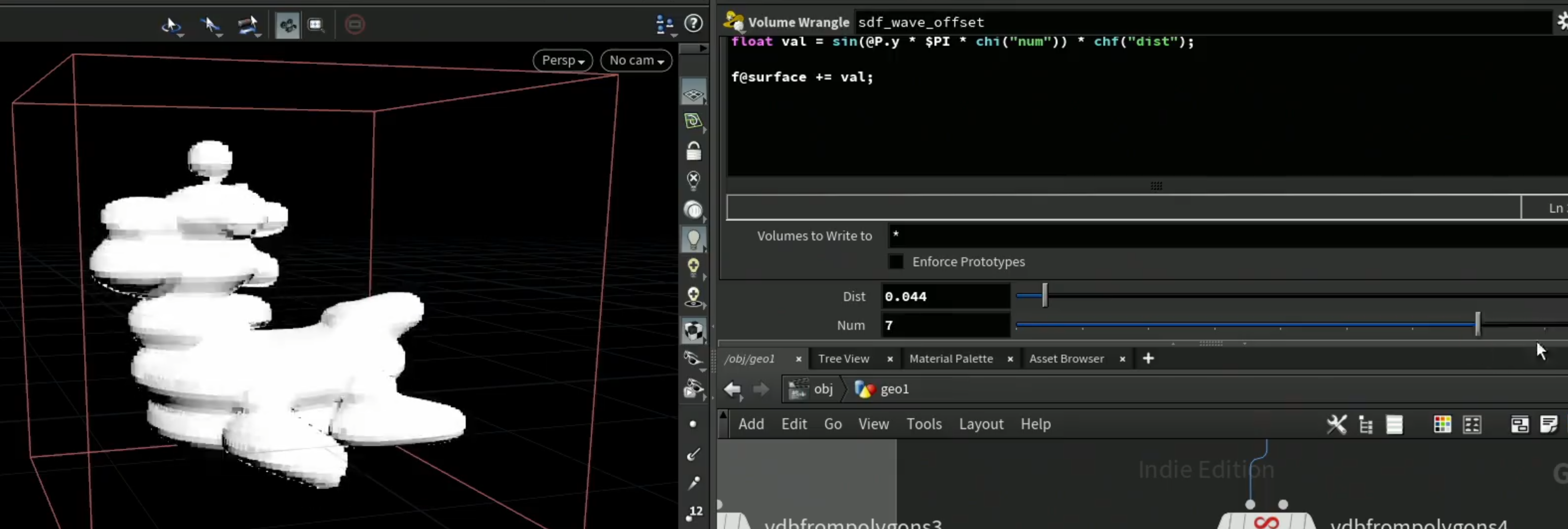The image size is (1568, 529).
Task: Toggle the headlight bulb display option
Action: (693, 239)
